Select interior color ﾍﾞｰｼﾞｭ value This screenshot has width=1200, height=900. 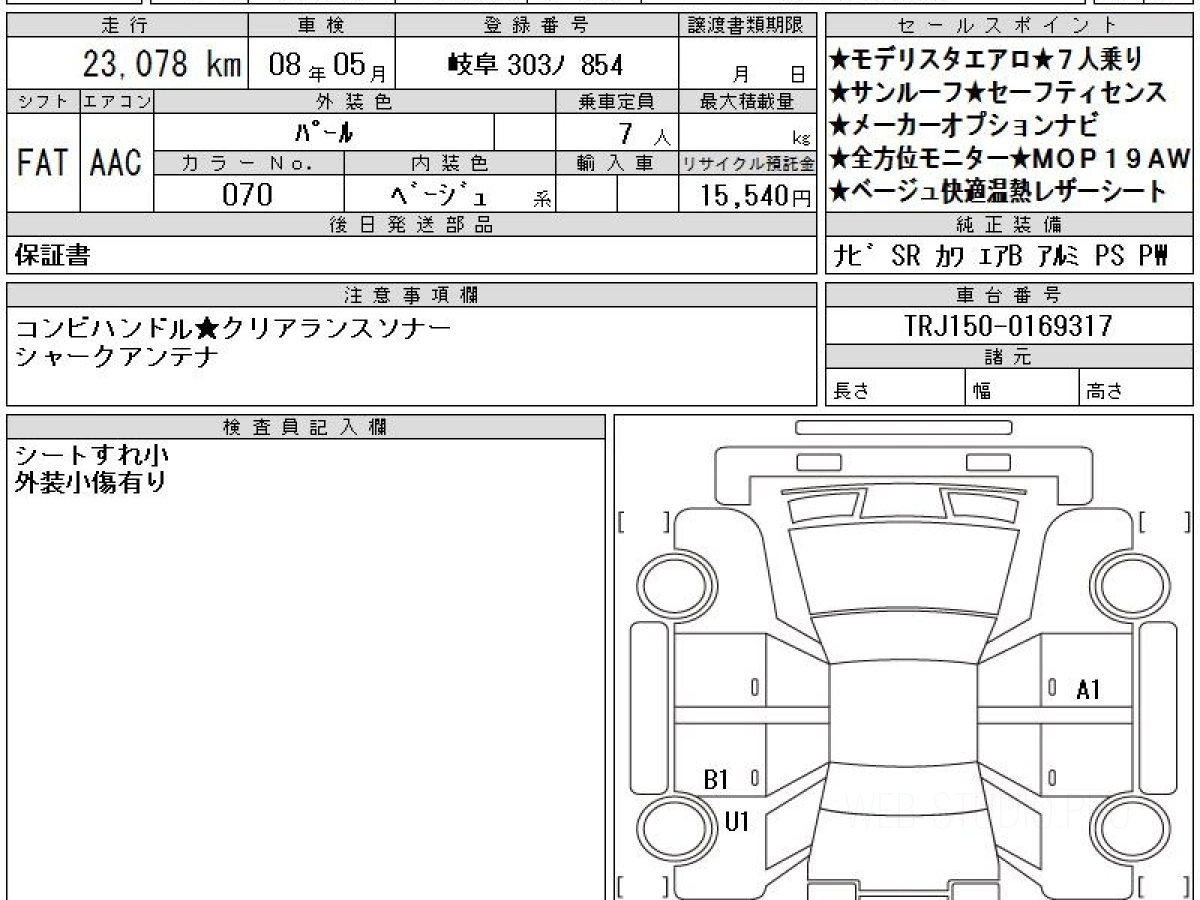coord(440,194)
